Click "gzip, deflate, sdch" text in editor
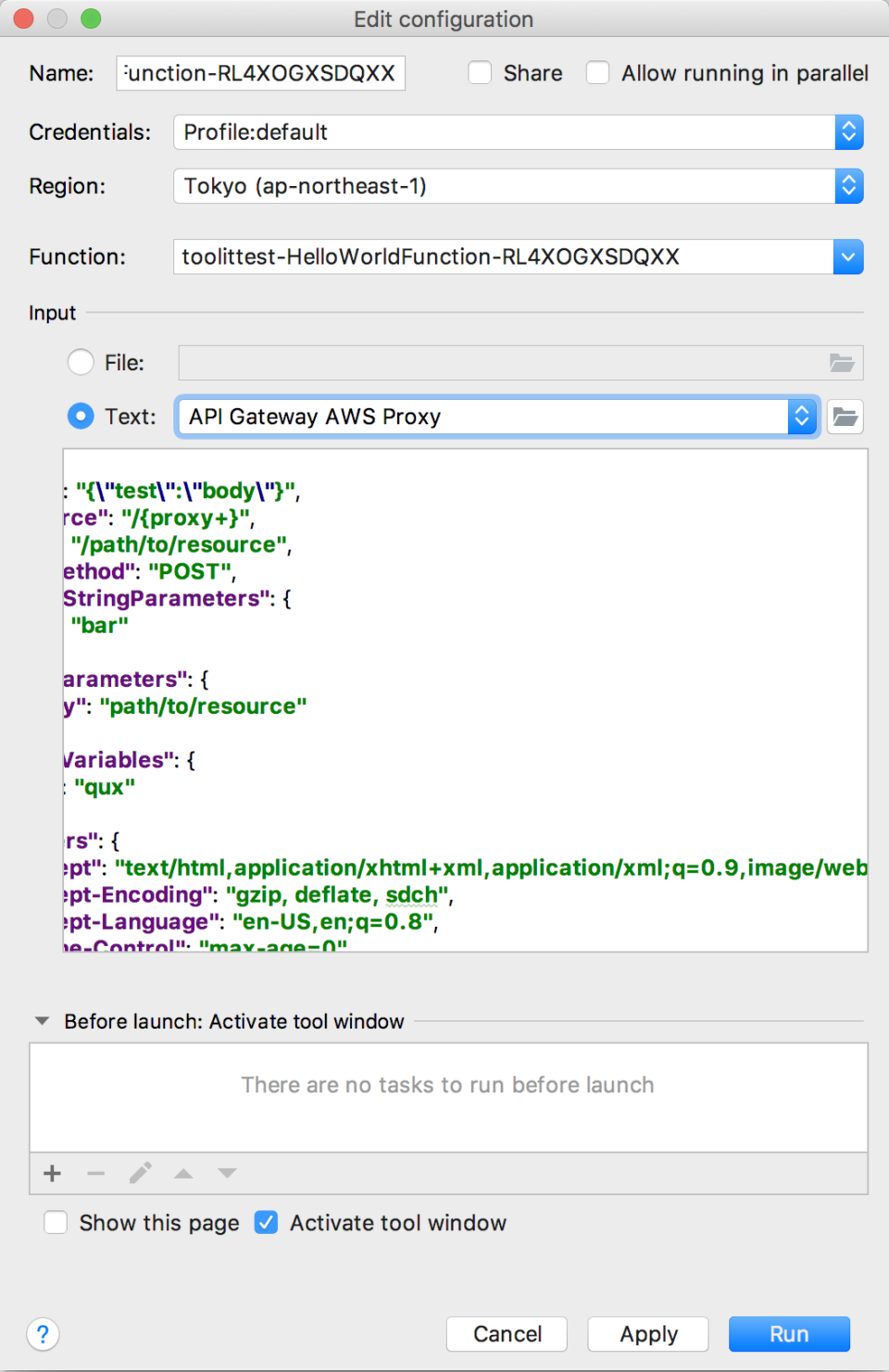The image size is (889, 1372). click(x=337, y=894)
